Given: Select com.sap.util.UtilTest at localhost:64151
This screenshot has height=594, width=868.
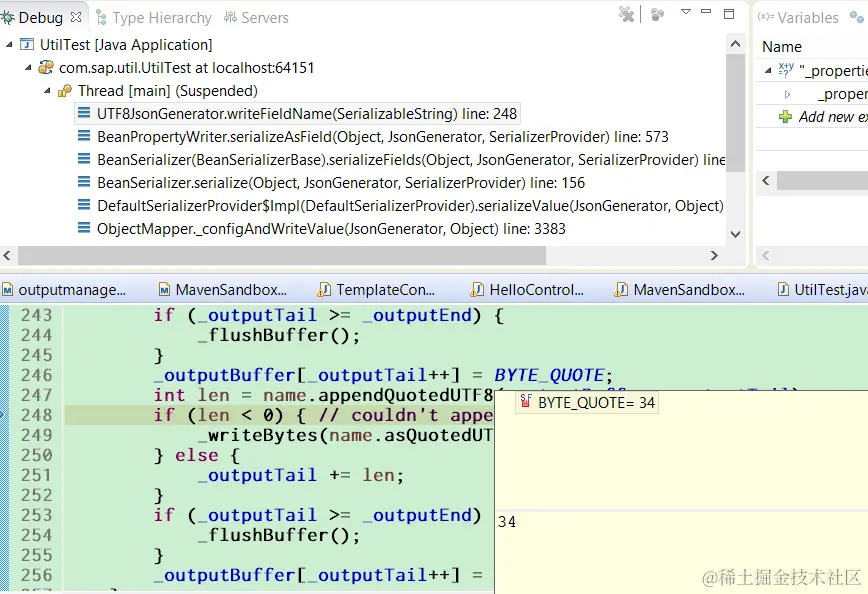Looking at the screenshot, I should [x=187, y=68].
